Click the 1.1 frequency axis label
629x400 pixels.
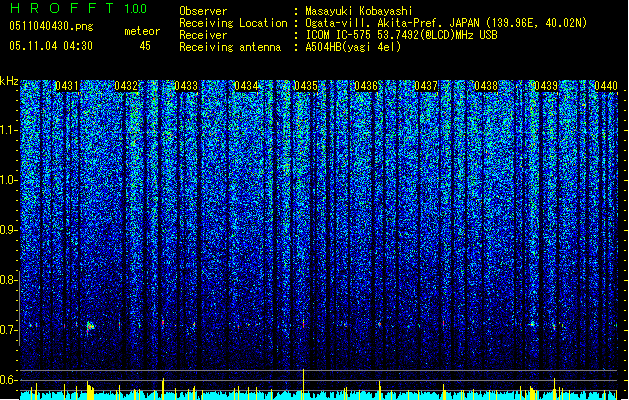[x=8, y=130]
